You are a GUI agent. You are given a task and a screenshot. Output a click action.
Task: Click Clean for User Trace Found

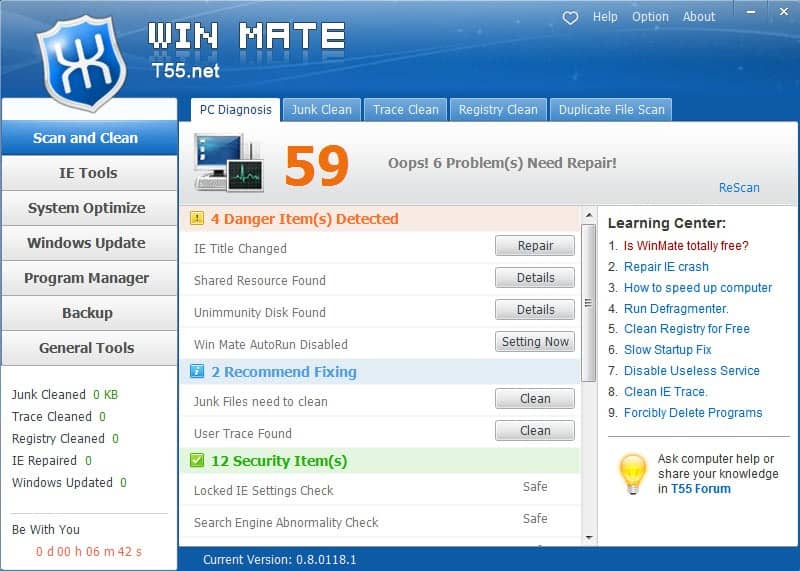point(535,431)
